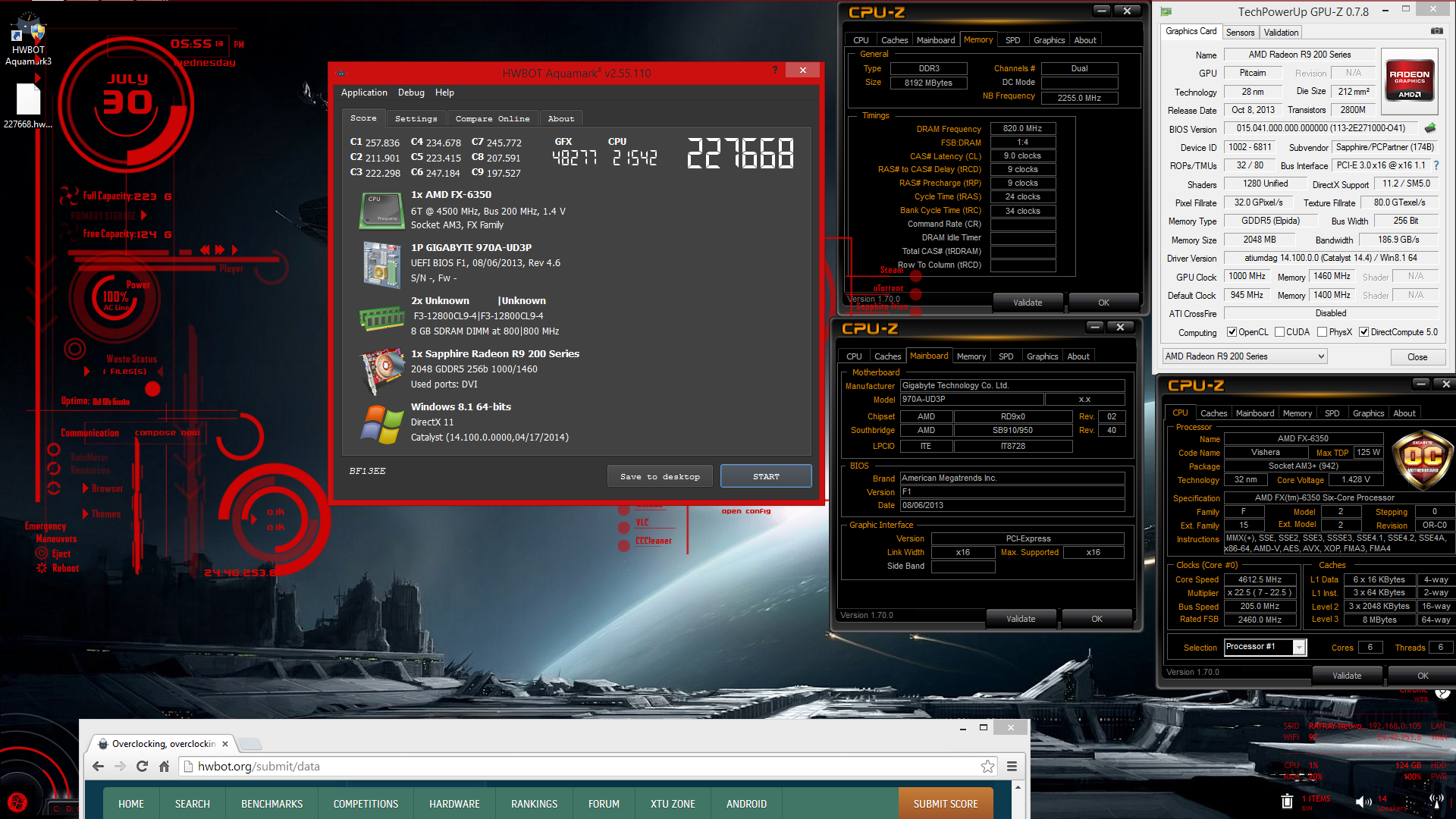1456x819 pixels.
Task: Open the HWBOT Aquamark3 desktop shortcut
Action: click(28, 39)
